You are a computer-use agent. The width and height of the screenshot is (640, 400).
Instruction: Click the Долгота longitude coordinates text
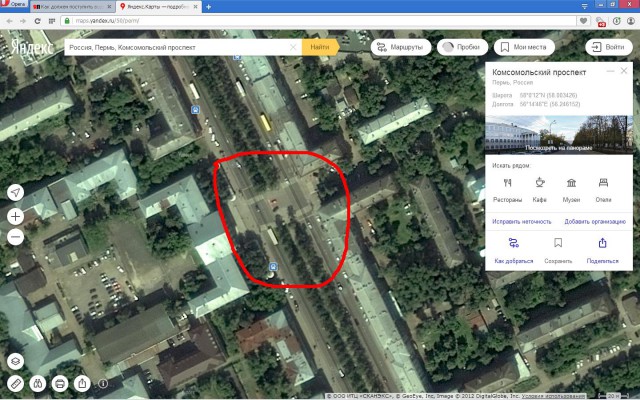click(x=536, y=104)
